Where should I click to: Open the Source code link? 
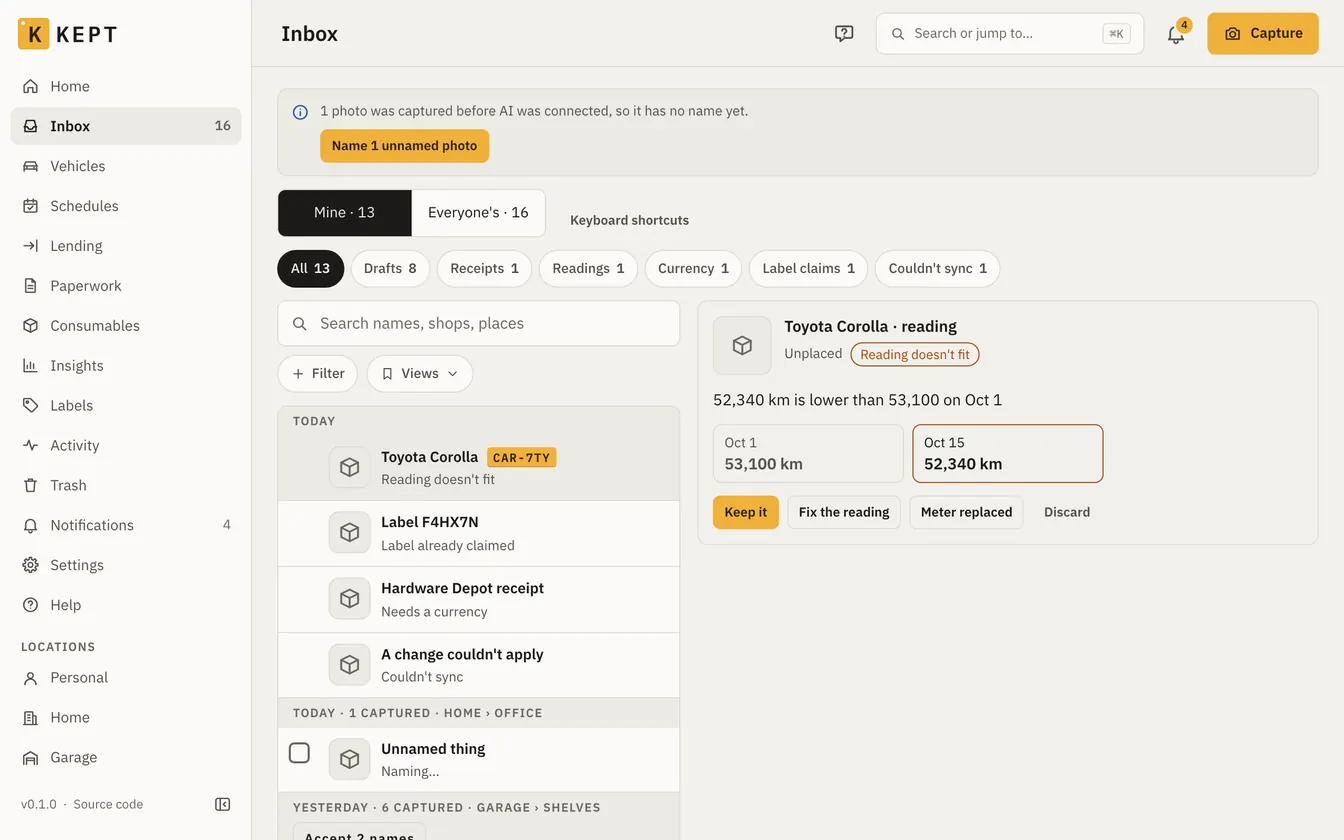[108, 804]
